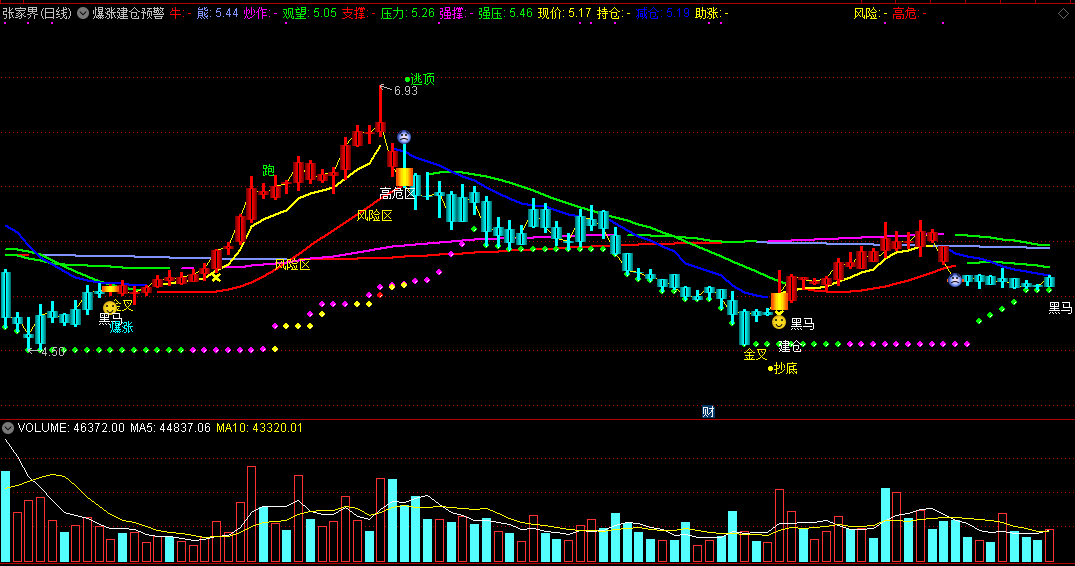This screenshot has width=1075, height=566.
Task: Click the MA10: 43320.01 readout
Action: click(259, 428)
